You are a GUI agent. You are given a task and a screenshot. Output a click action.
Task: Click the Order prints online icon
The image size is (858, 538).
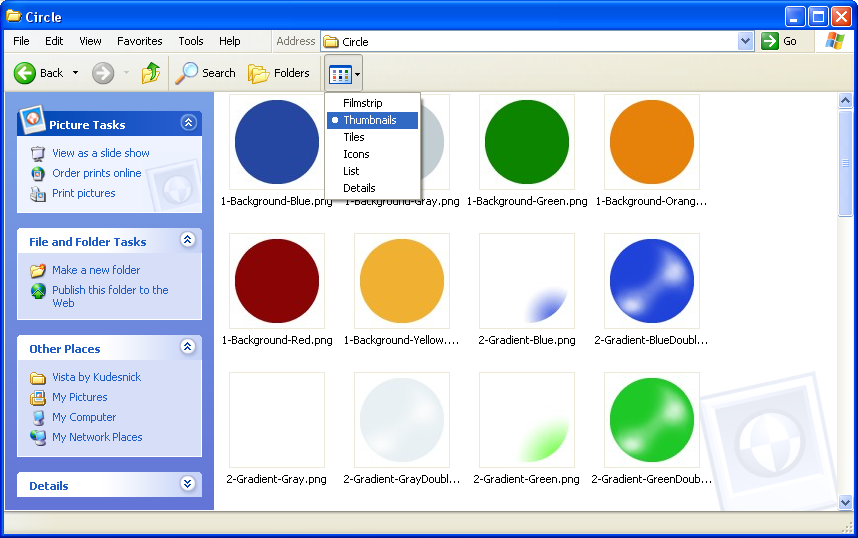[38, 173]
